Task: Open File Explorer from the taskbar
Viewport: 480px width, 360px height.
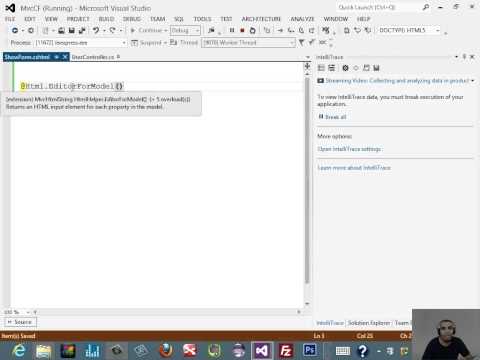Action: point(43,351)
